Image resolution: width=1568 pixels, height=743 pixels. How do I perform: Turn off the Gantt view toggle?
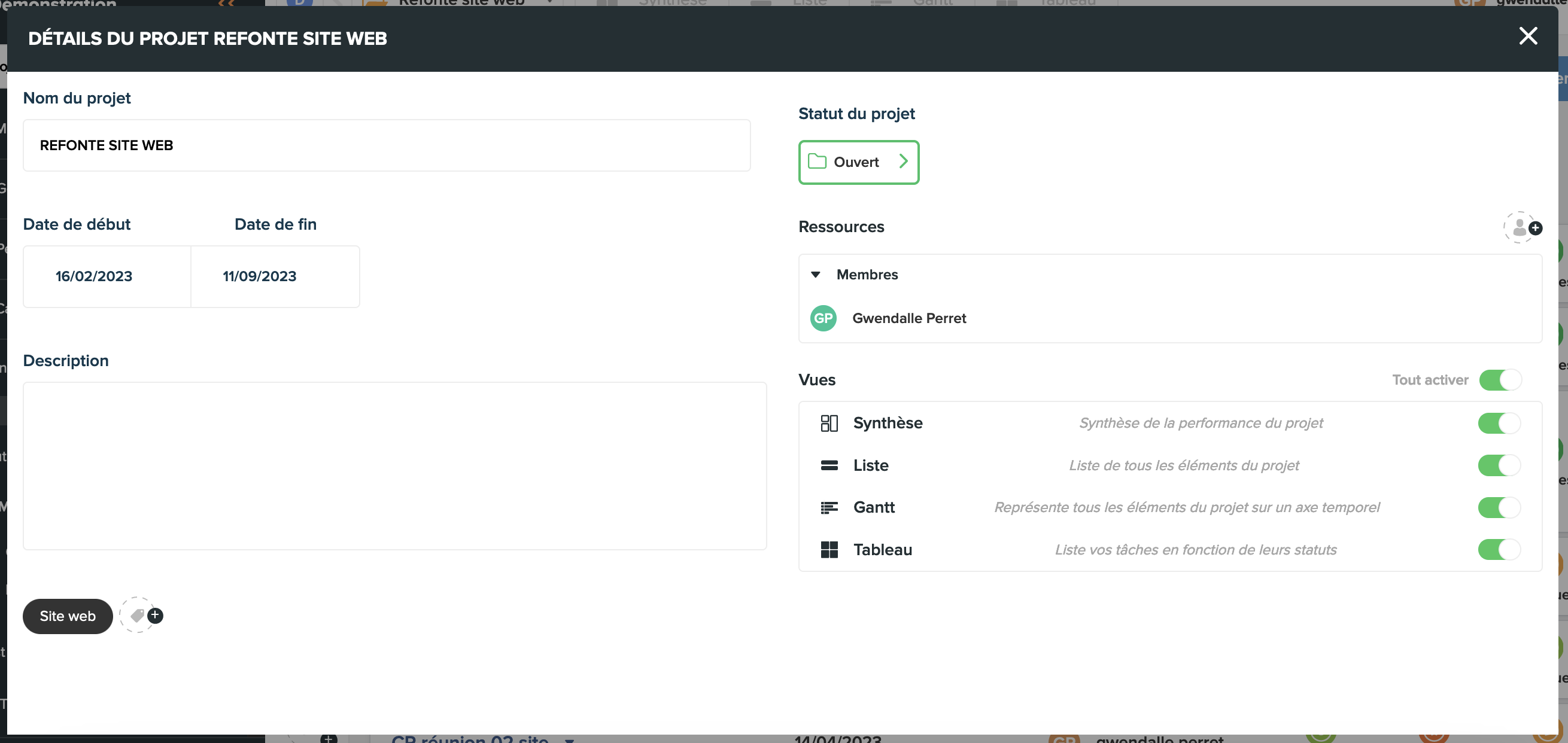tap(1499, 507)
